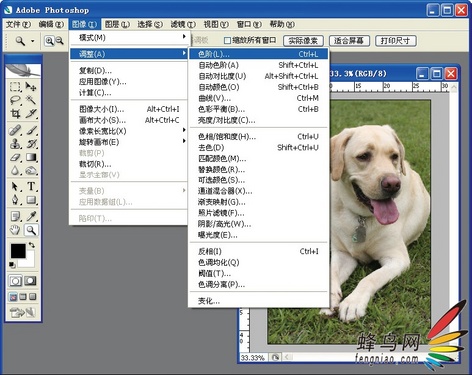
Task: Click the Zoom Out option icon
Action: 59,41
